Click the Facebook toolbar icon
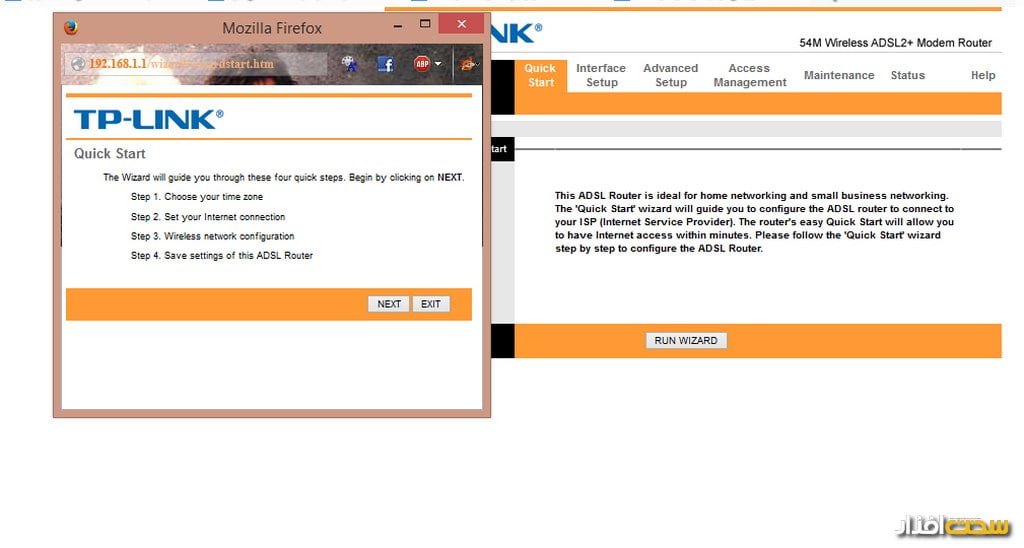 point(385,64)
